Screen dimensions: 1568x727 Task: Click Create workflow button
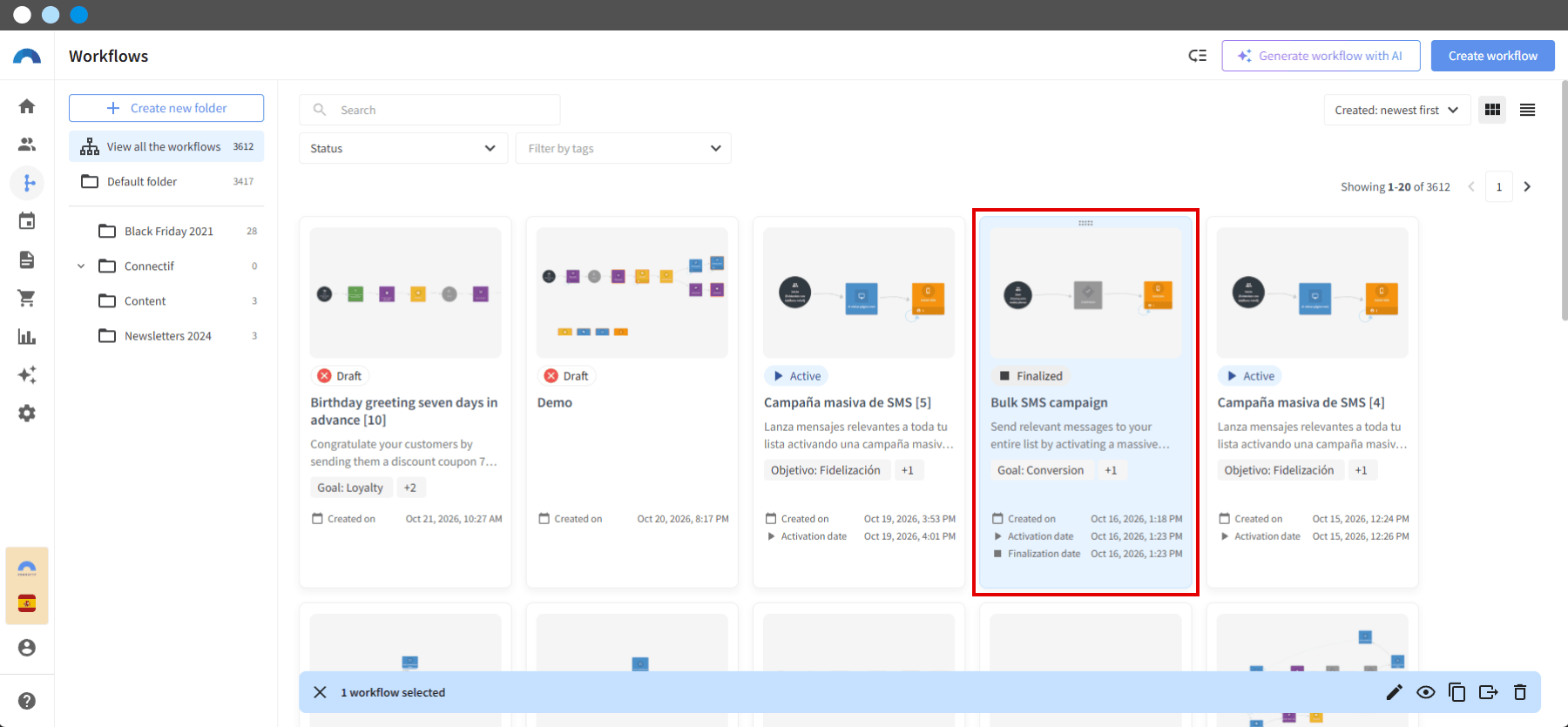(1493, 56)
